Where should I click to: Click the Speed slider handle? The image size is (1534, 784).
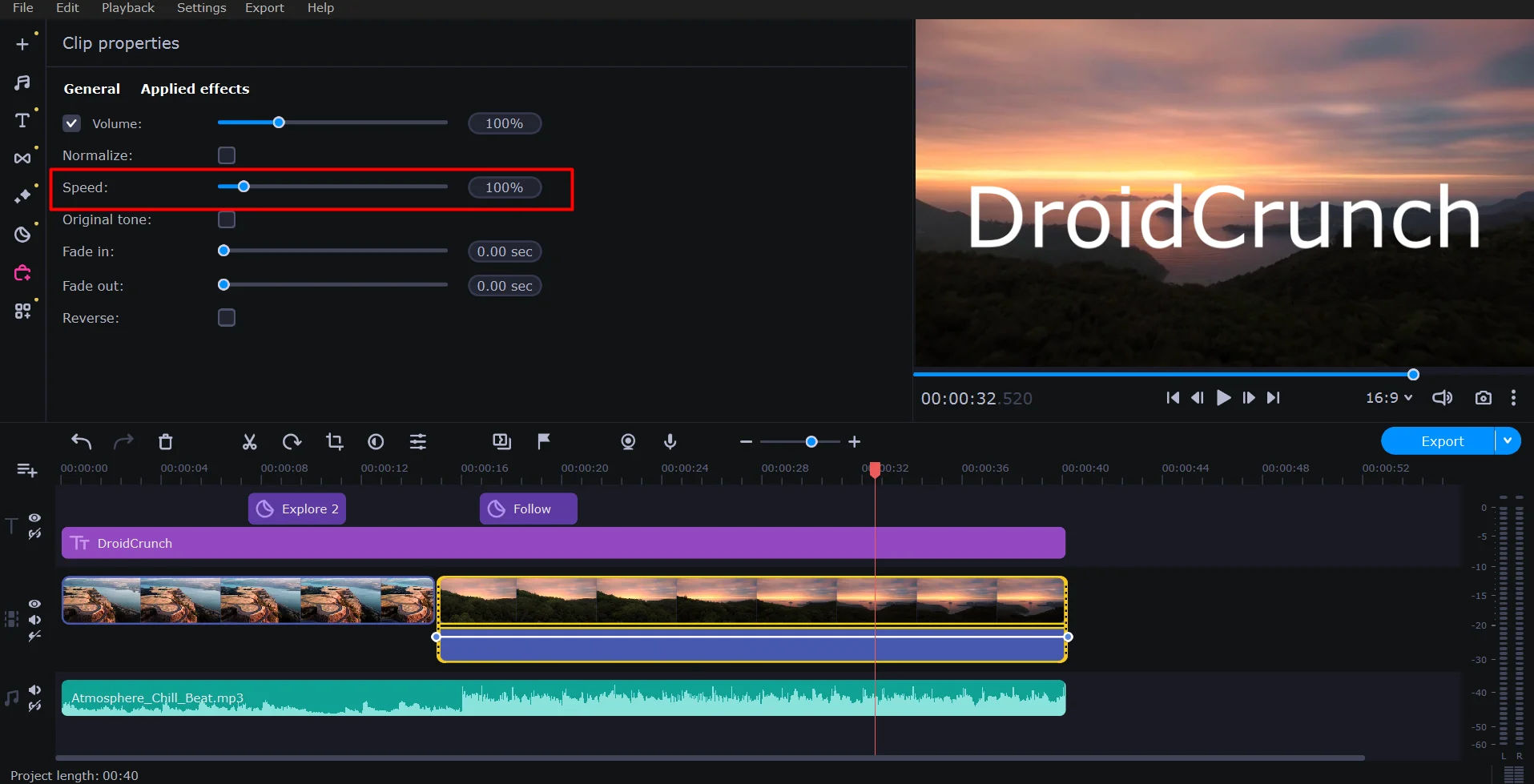[x=244, y=187]
